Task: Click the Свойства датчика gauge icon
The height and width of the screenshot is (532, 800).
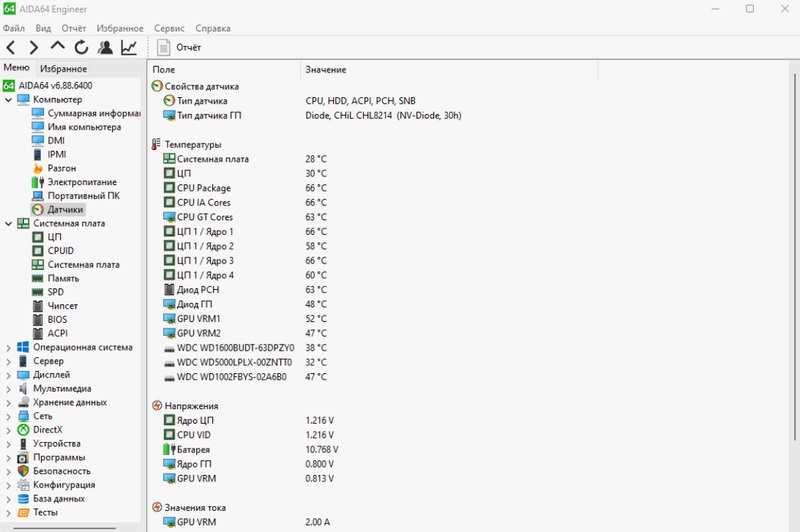Action: tap(157, 86)
